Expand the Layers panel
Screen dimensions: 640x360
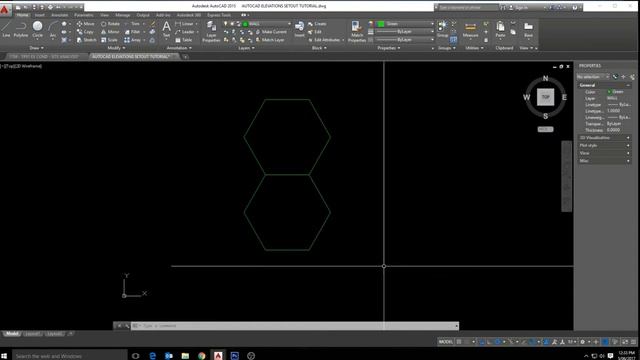(x=246, y=48)
